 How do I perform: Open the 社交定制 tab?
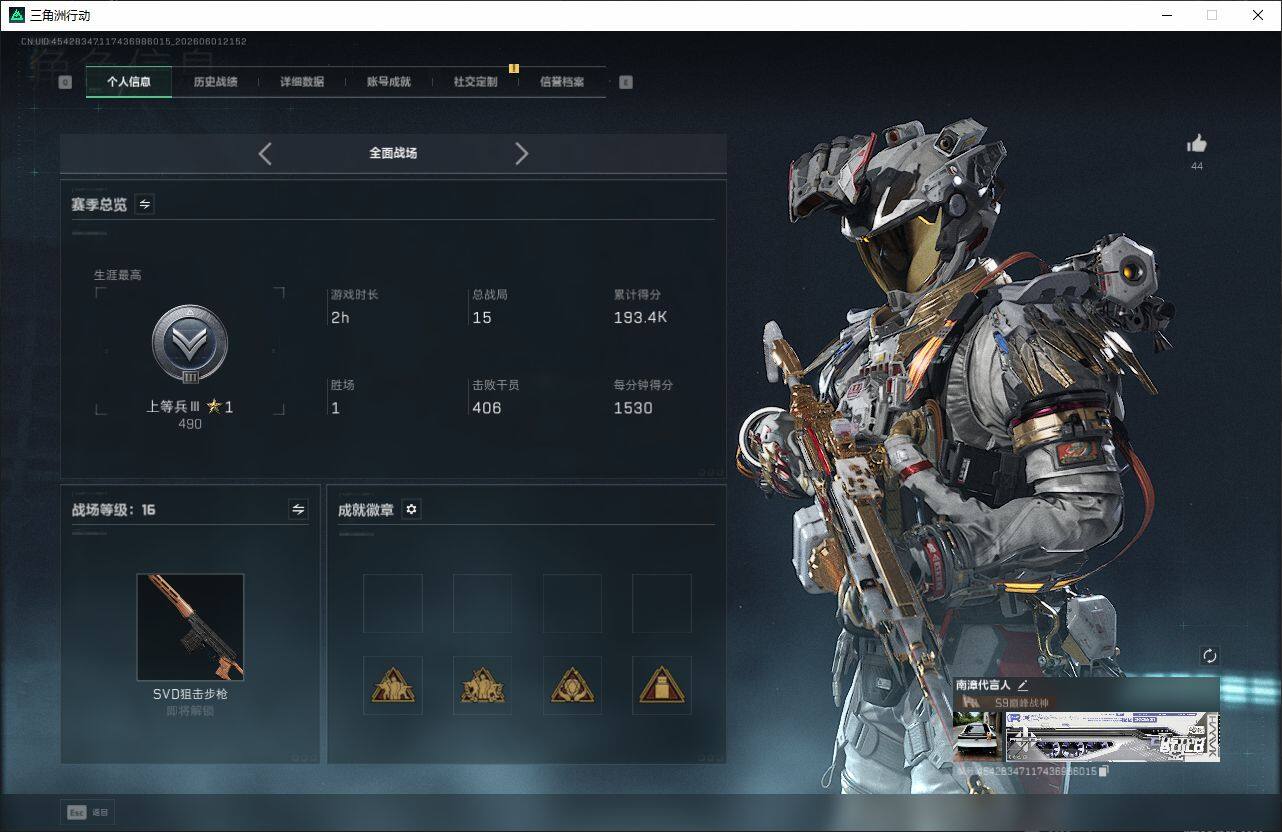(475, 82)
